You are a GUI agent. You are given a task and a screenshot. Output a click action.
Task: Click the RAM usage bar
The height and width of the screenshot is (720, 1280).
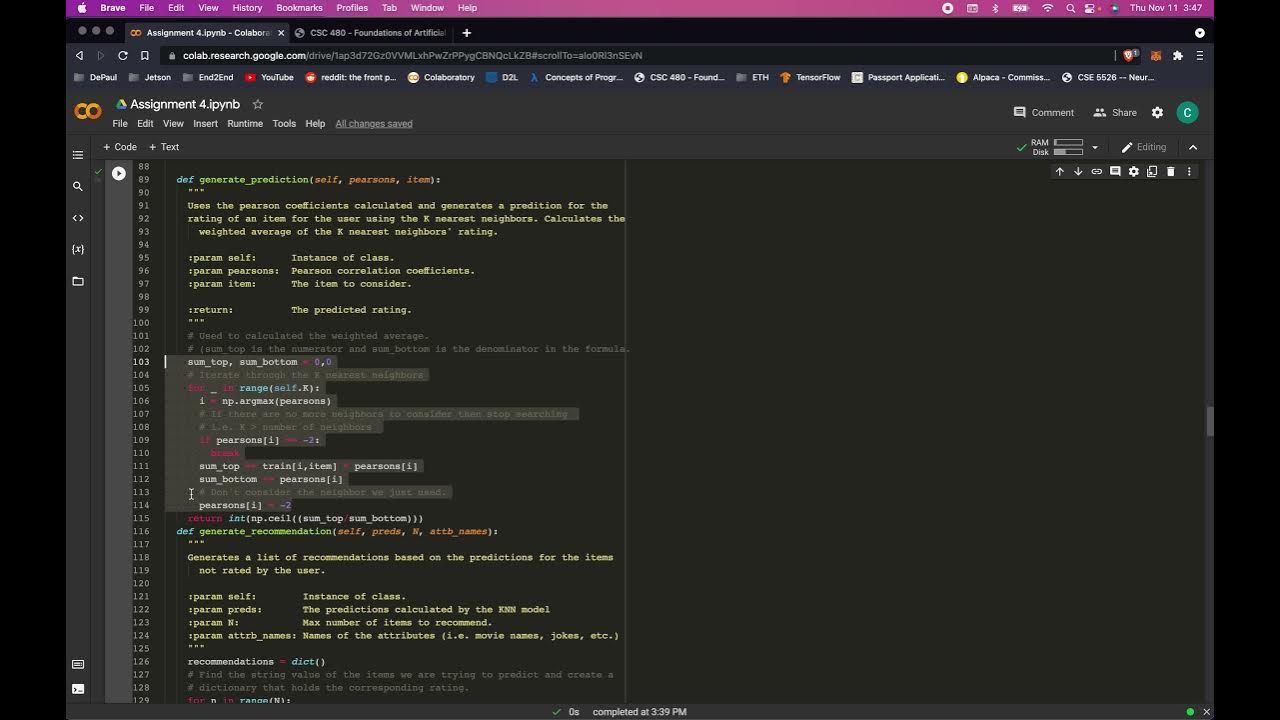point(1068,143)
